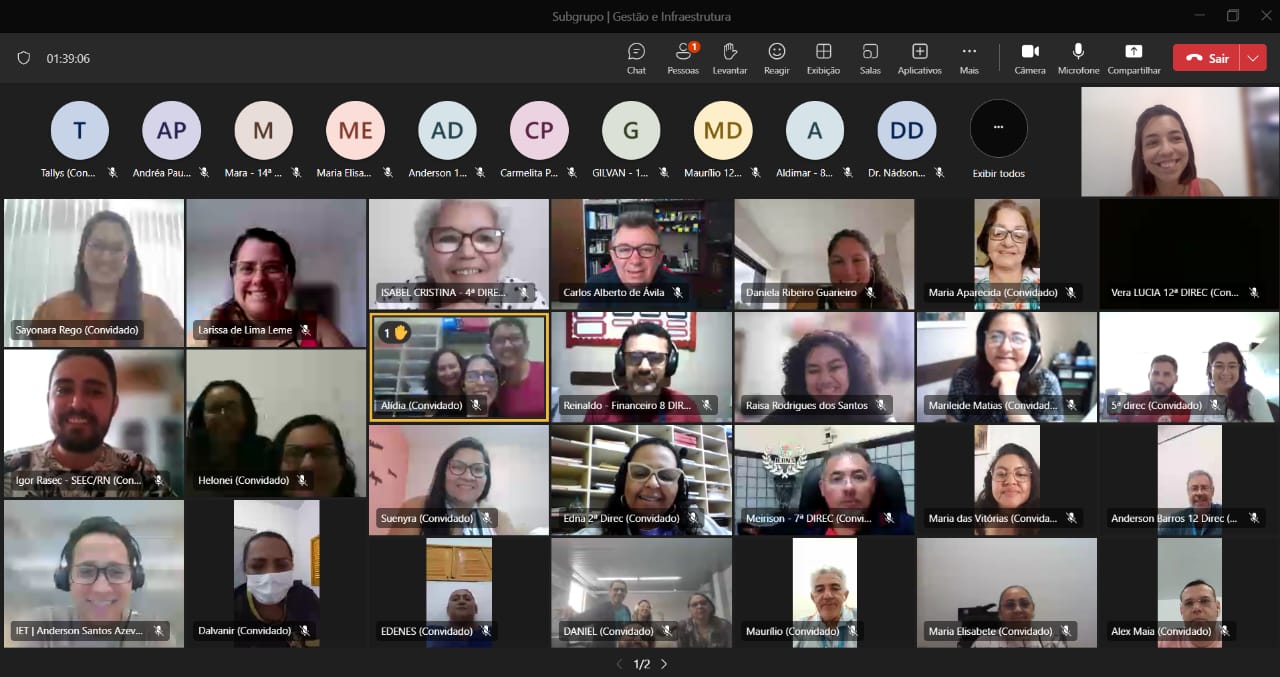Click the shield security icon

[24, 58]
